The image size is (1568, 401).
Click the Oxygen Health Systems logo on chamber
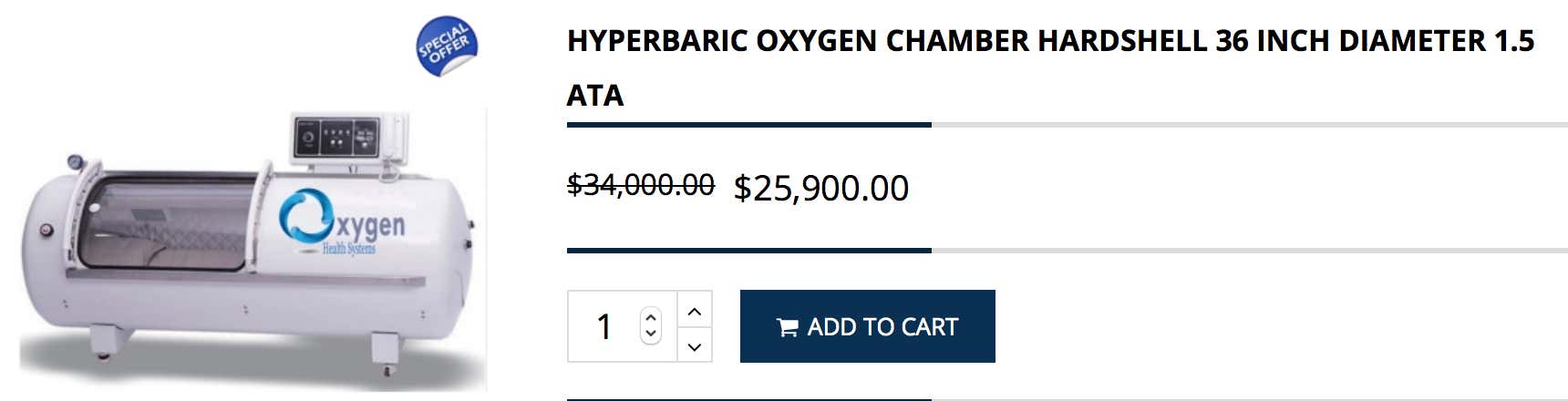point(342,223)
